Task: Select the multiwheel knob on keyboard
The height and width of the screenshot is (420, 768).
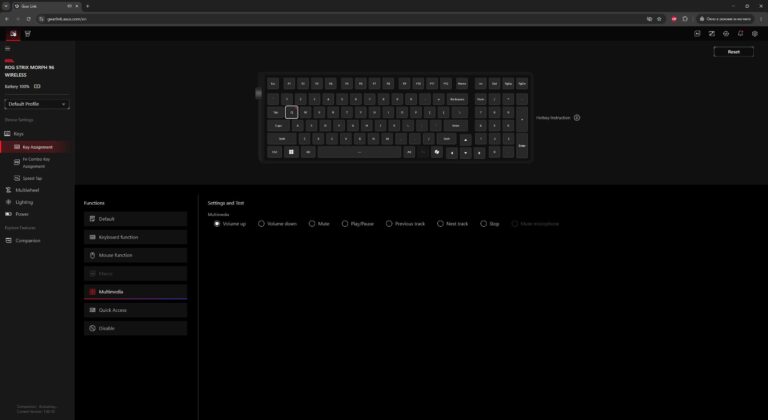Action: (x=259, y=93)
